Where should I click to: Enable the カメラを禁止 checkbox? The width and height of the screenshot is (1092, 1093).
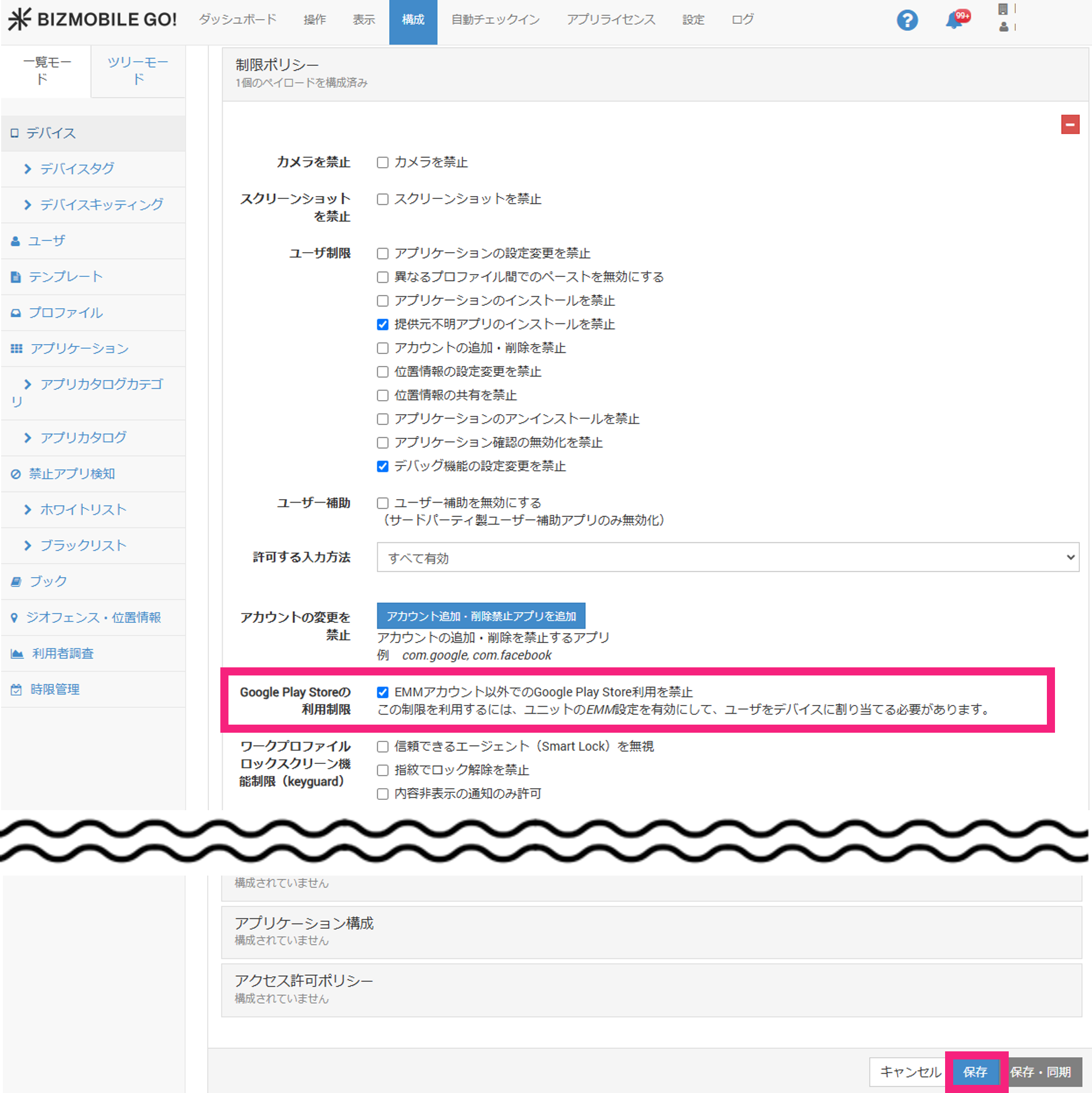point(382,163)
